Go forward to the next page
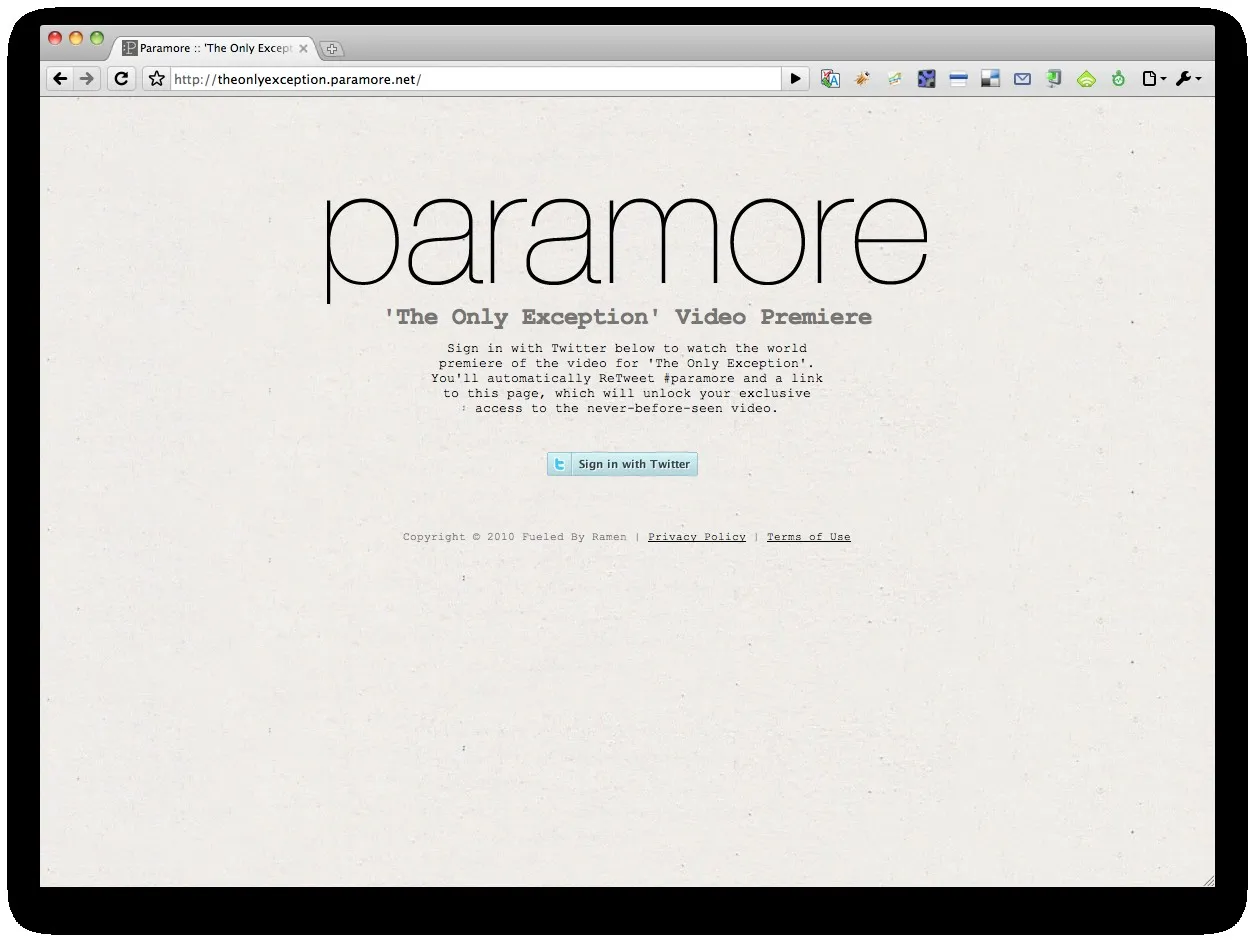The height and width of the screenshot is (942, 1255). [87, 78]
